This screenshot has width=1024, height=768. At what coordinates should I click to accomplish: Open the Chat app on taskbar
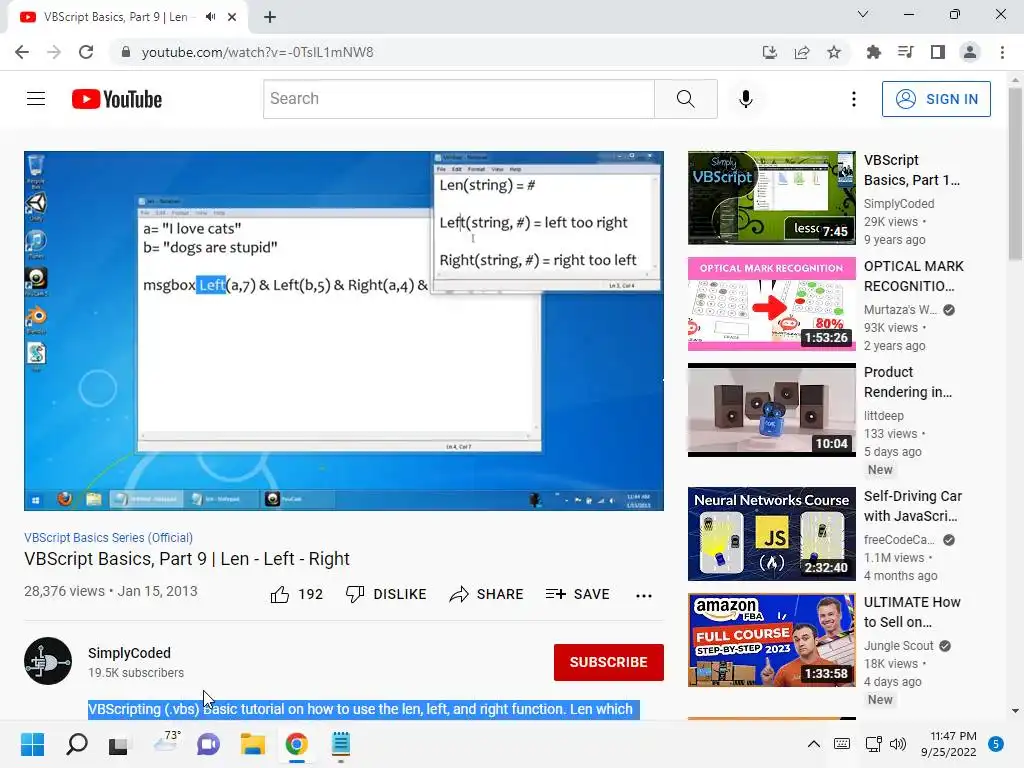point(208,744)
